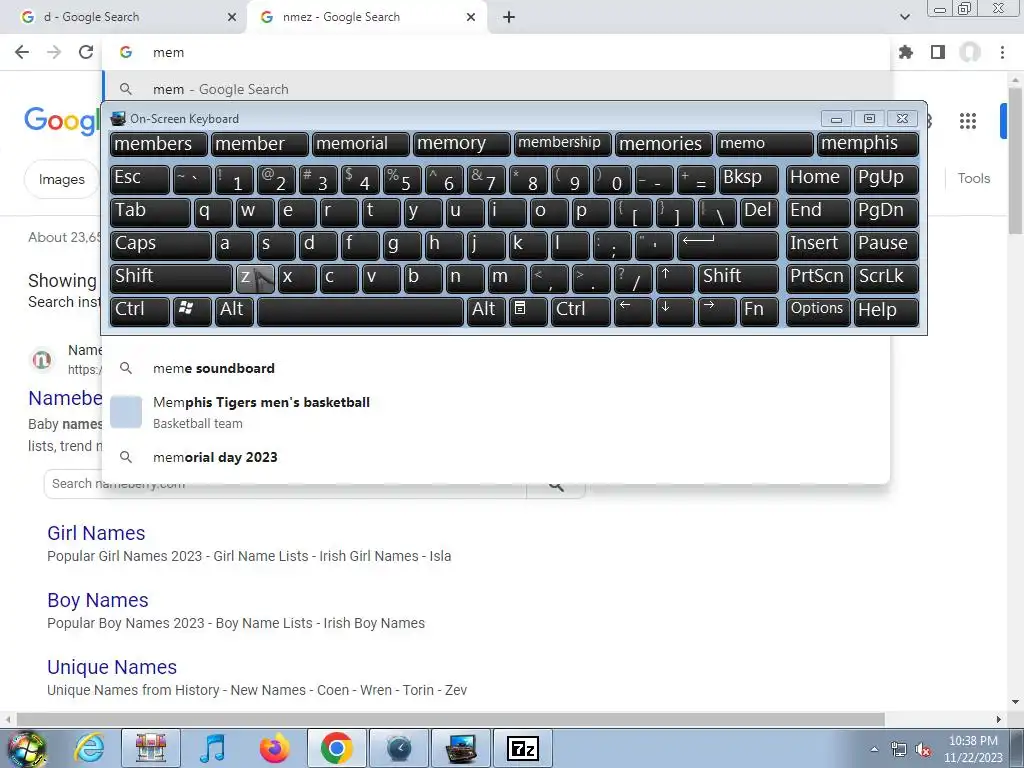Launch Internet Explorer from the taskbar

(x=88, y=748)
